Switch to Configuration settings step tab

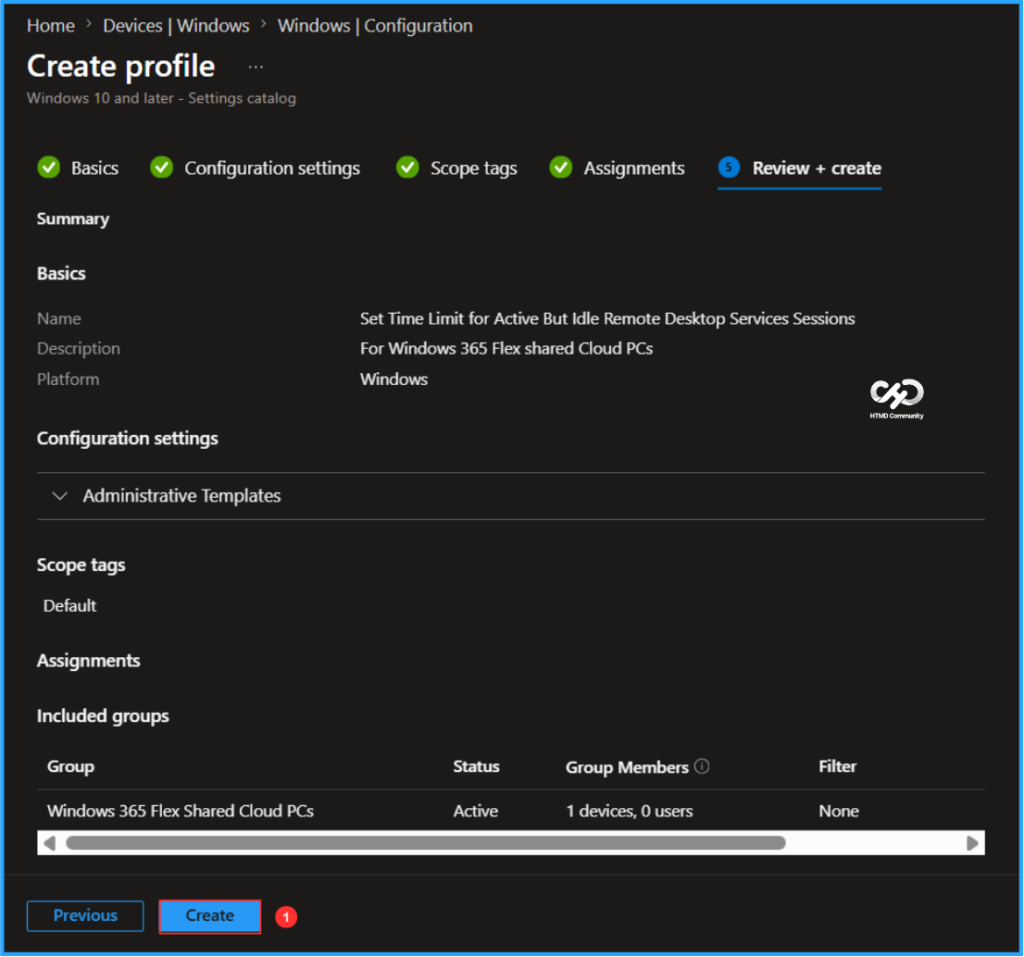(272, 169)
